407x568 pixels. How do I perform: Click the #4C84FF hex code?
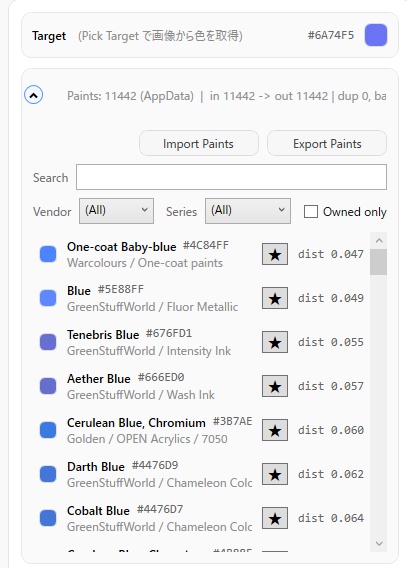coord(206,245)
